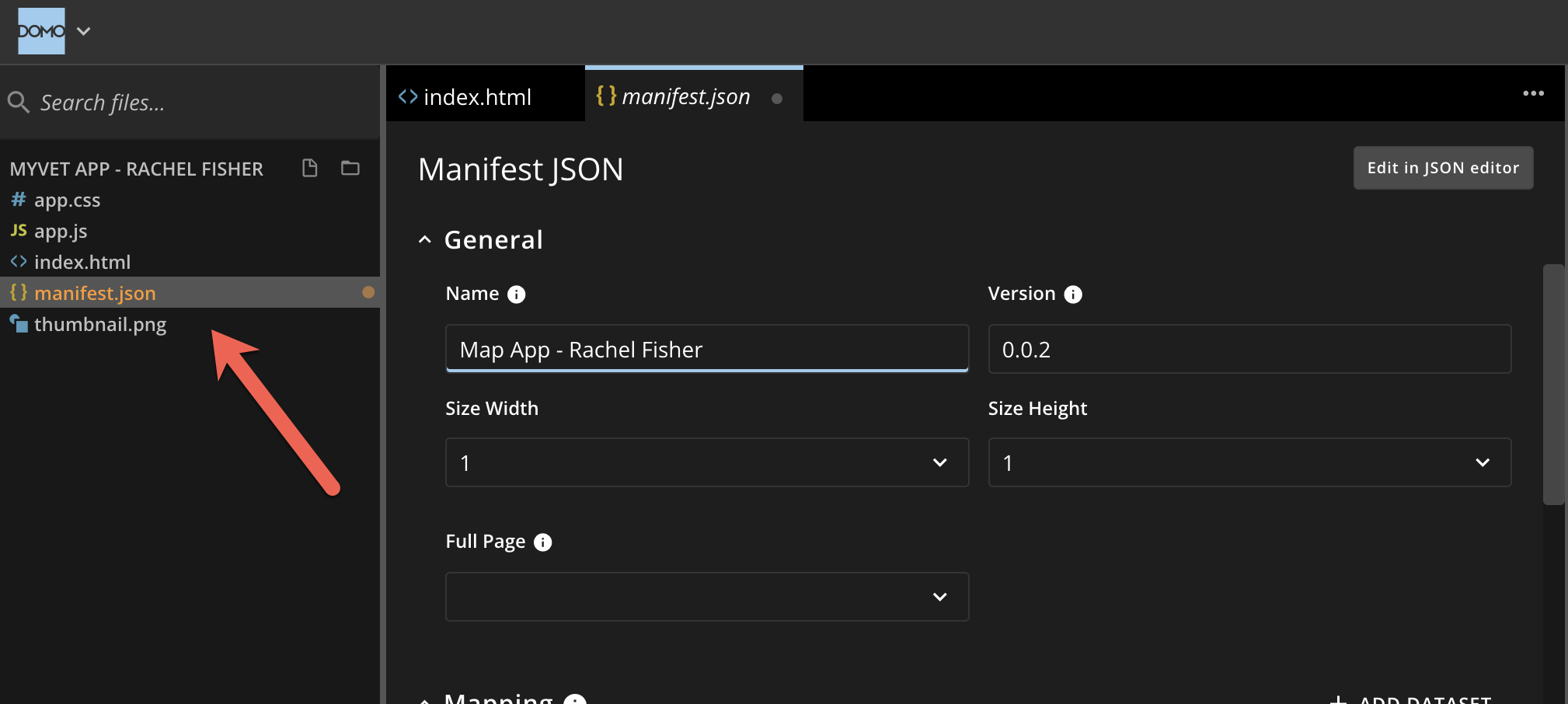
Task: Click the info icon next to Mapping
Action: click(574, 700)
